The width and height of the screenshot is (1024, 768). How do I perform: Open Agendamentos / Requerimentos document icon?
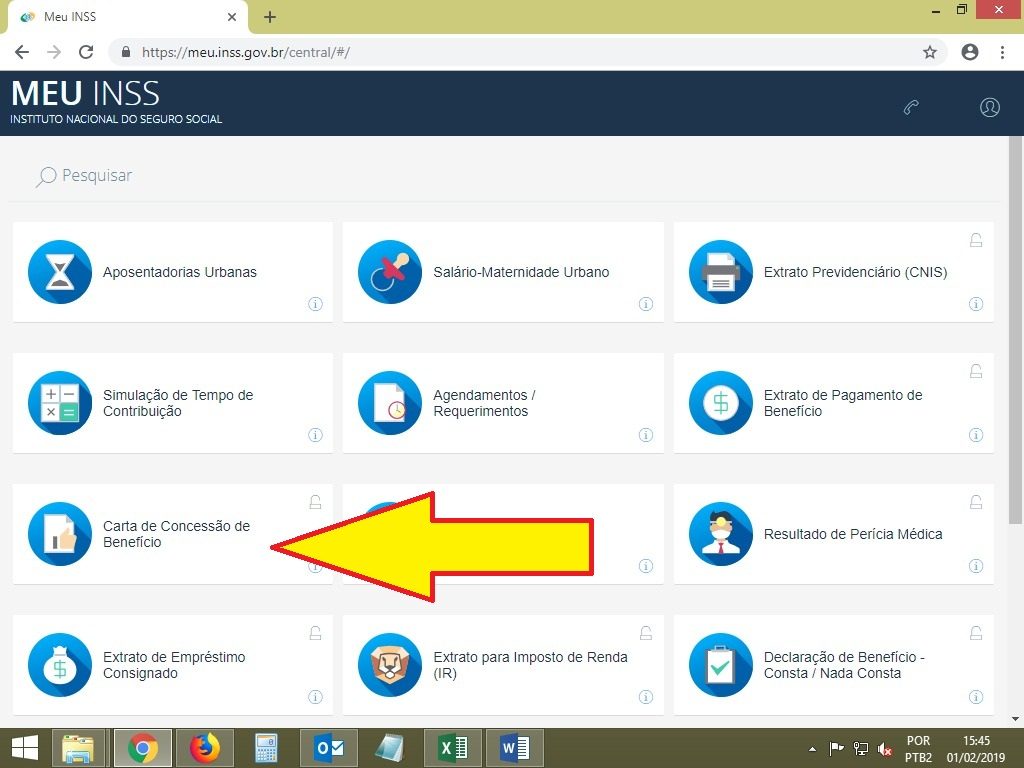390,403
